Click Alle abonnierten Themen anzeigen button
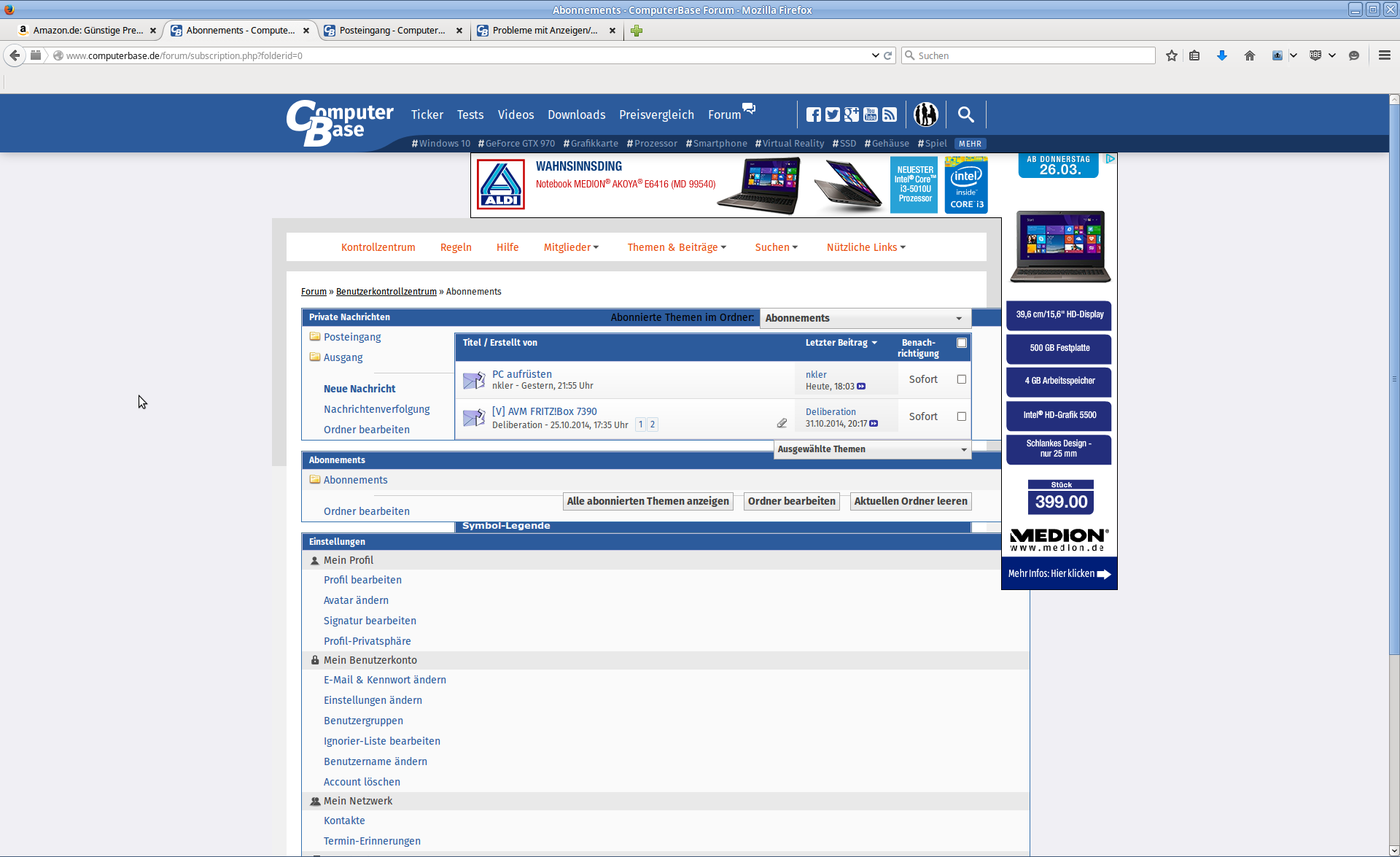The height and width of the screenshot is (857, 1400). (x=647, y=501)
